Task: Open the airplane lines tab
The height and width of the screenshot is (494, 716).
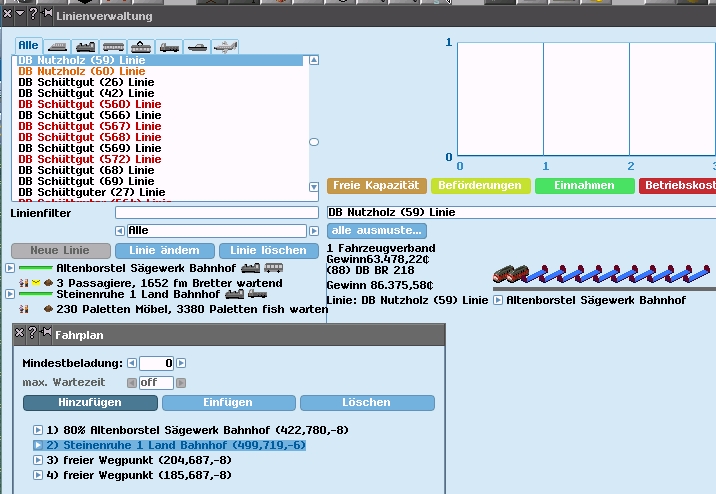Action: point(225,47)
